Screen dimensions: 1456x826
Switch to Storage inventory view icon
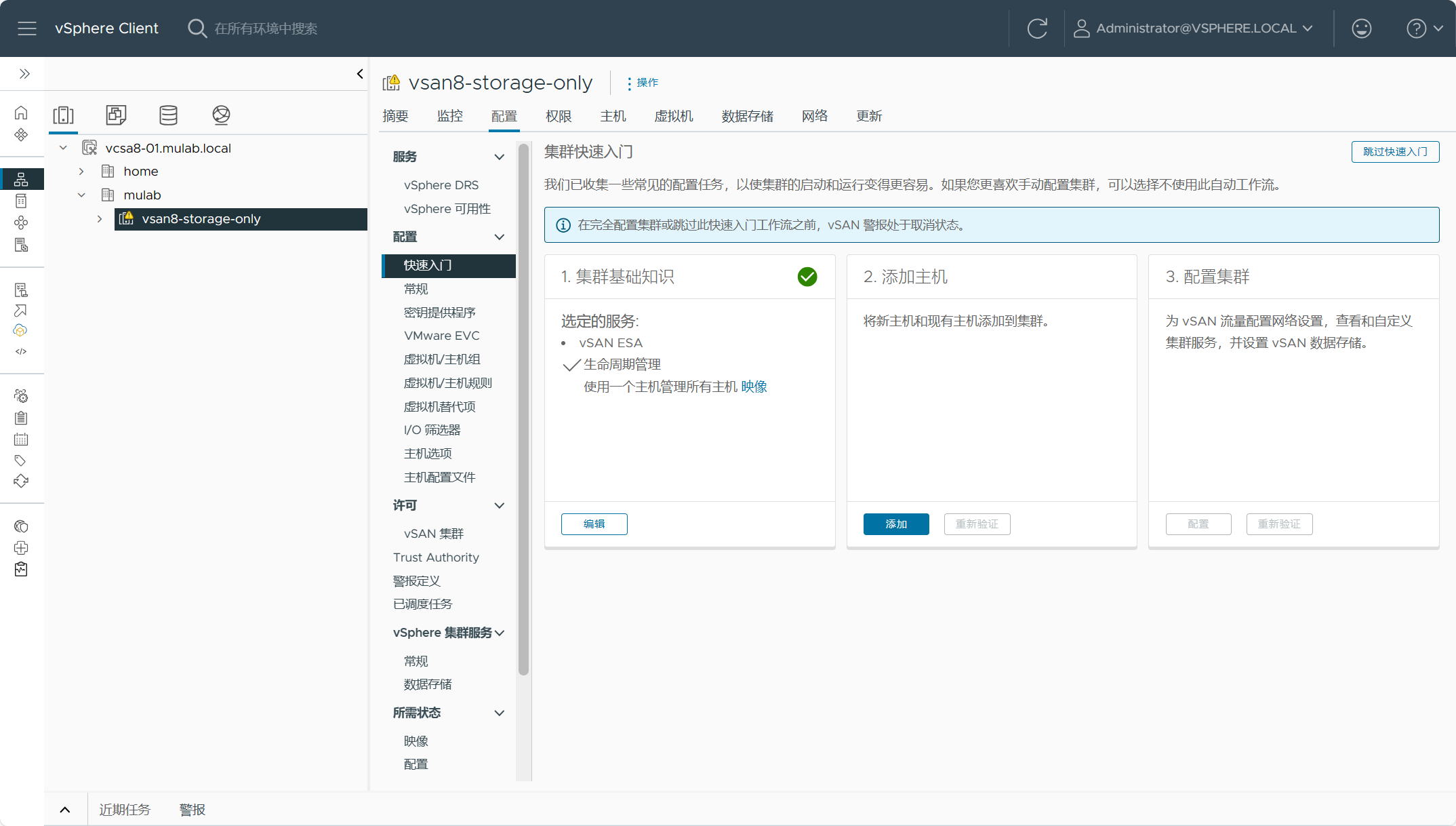pyautogui.click(x=168, y=115)
